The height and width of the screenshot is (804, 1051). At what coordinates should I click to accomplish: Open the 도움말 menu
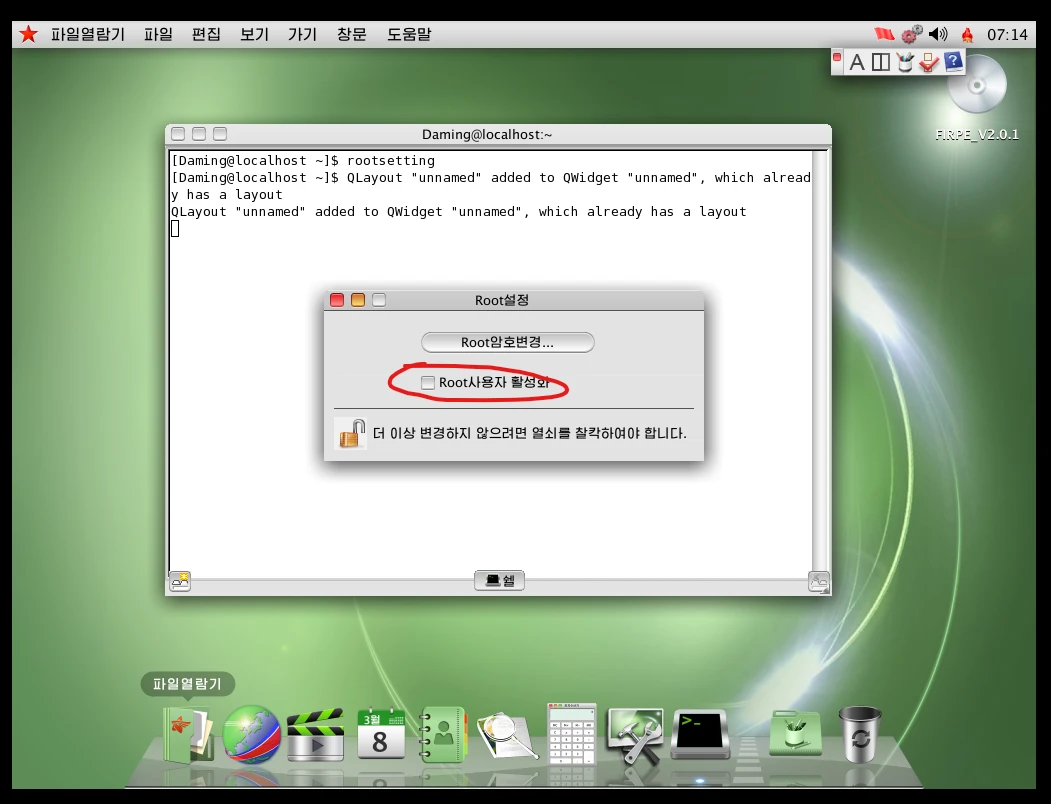(408, 34)
